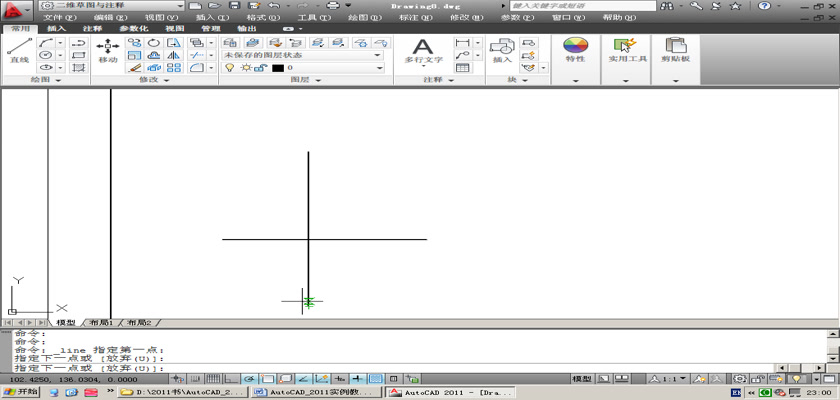Expand the 修改 panel
The height and width of the screenshot is (400, 840).
tap(154, 80)
